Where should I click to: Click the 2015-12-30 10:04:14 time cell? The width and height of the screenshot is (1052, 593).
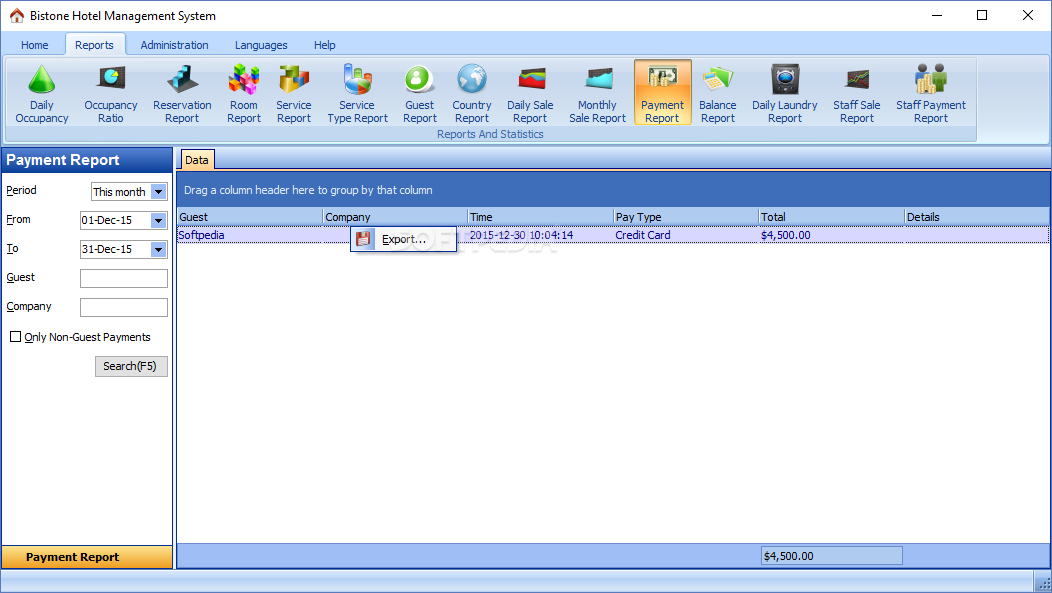541,235
